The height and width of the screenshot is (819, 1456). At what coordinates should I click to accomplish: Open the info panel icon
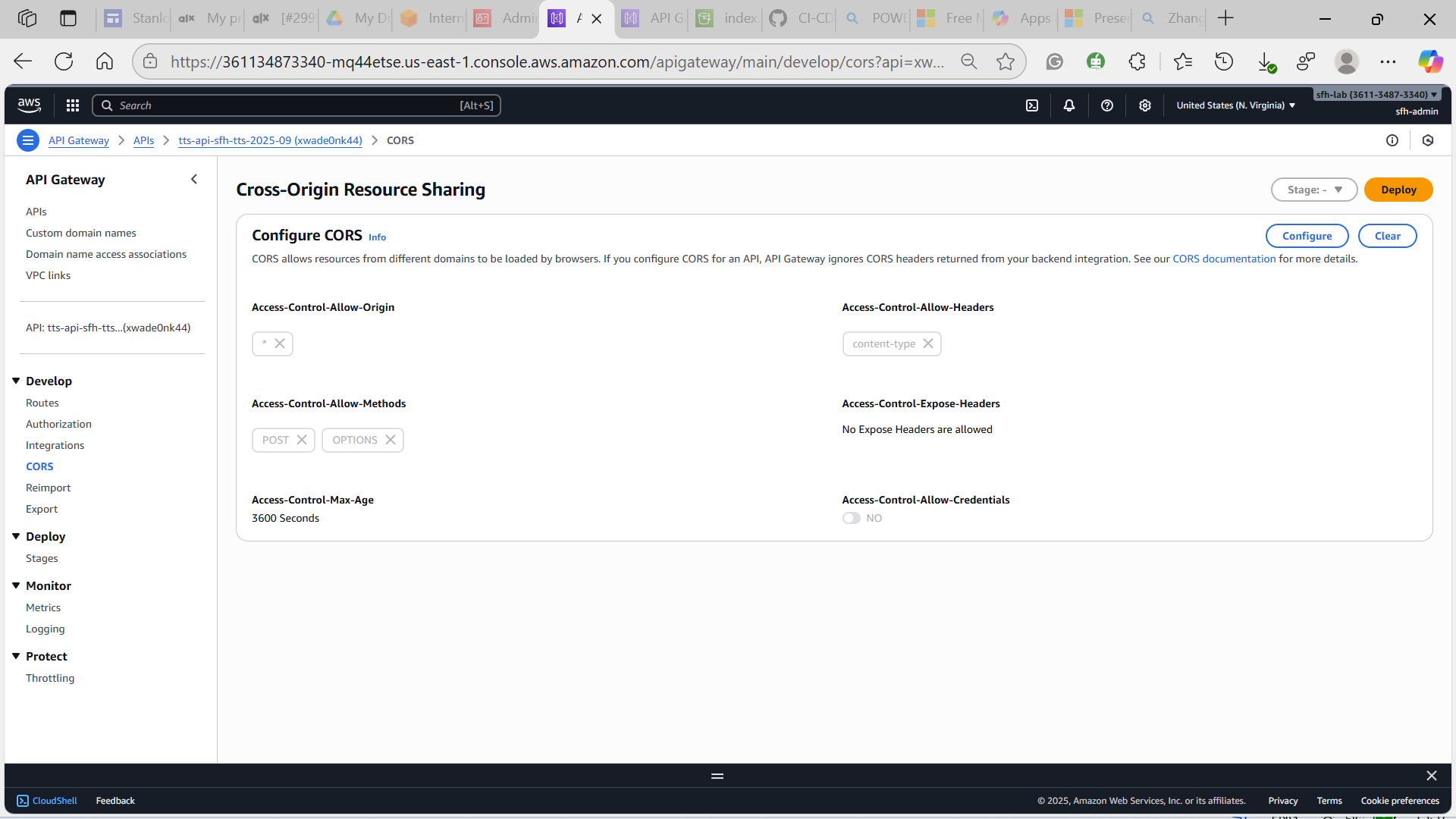[1392, 140]
